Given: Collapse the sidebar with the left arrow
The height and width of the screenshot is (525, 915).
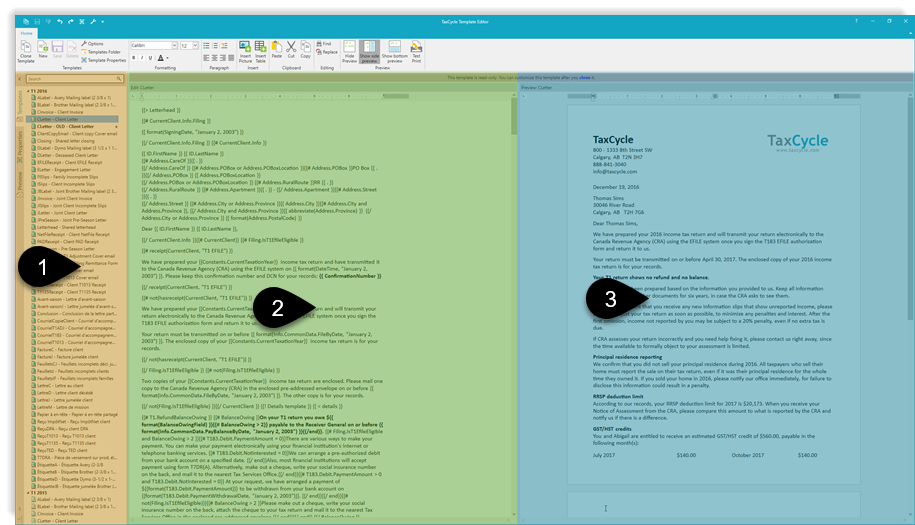Looking at the screenshot, I should pos(20,79).
